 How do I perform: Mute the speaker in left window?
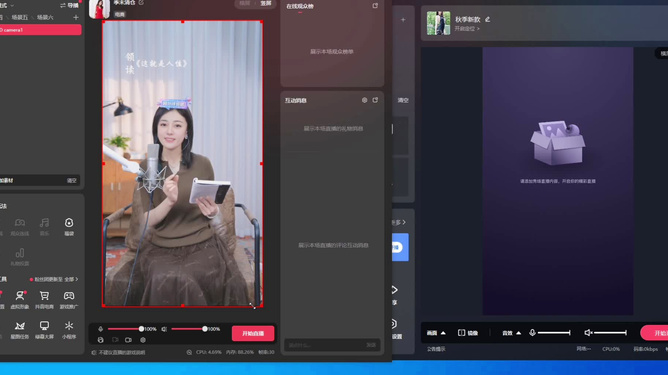pyautogui.click(x=164, y=329)
